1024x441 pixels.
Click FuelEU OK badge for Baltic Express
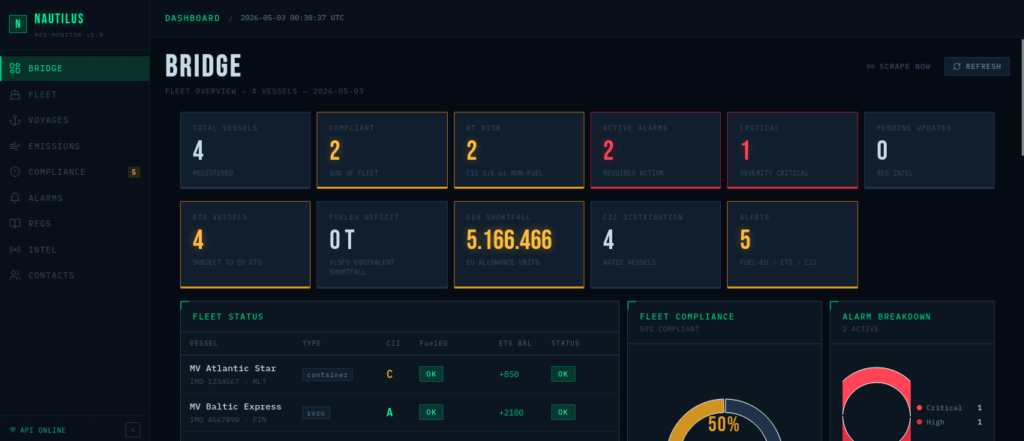(431, 412)
